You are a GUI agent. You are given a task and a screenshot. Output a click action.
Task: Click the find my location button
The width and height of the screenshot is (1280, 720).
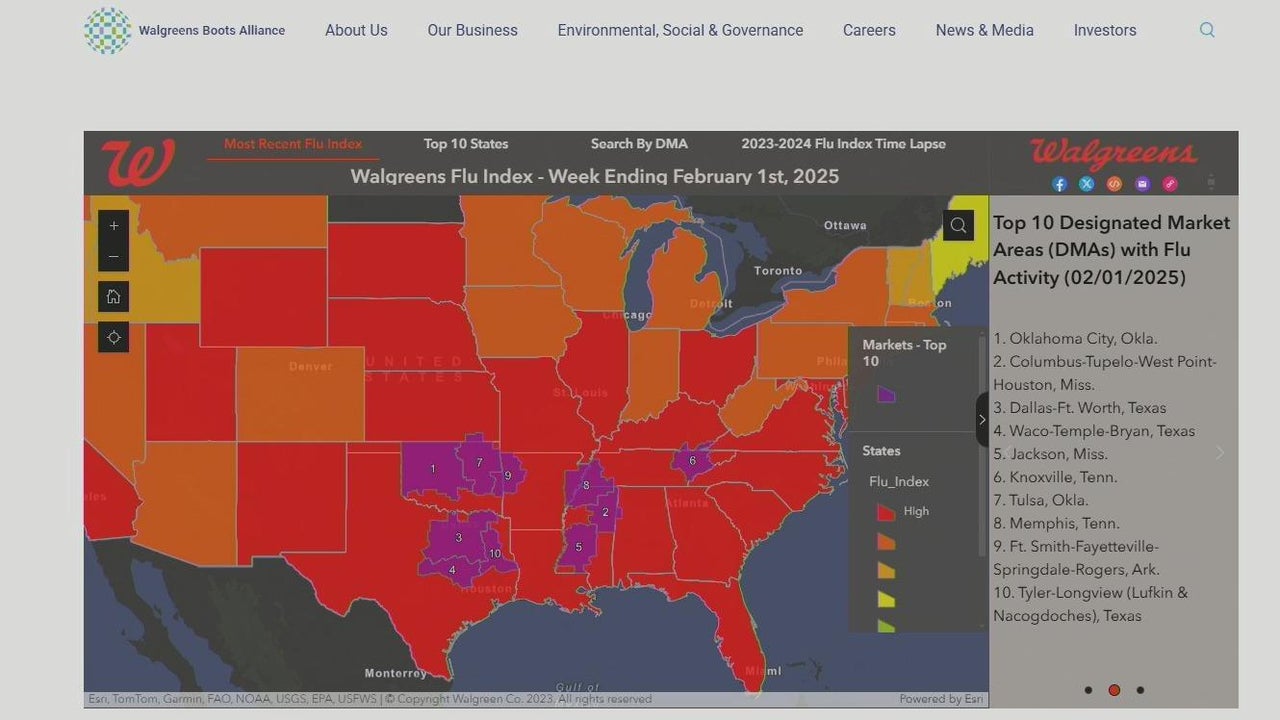[114, 337]
